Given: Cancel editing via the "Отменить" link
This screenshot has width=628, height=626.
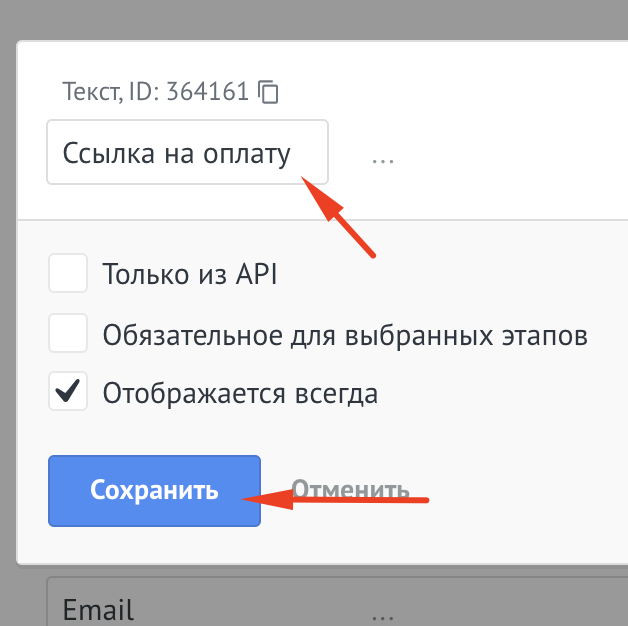Looking at the screenshot, I should point(350,489).
